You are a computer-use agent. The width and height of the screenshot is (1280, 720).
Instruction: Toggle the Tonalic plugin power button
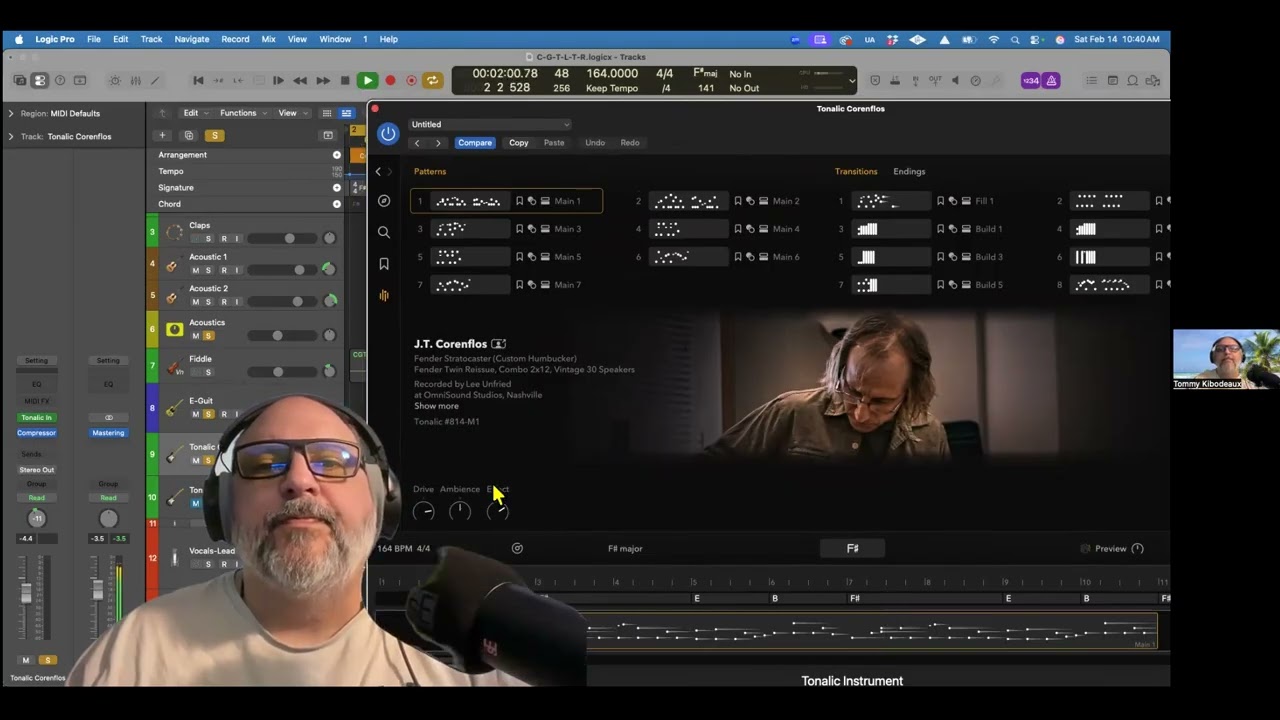coord(388,133)
